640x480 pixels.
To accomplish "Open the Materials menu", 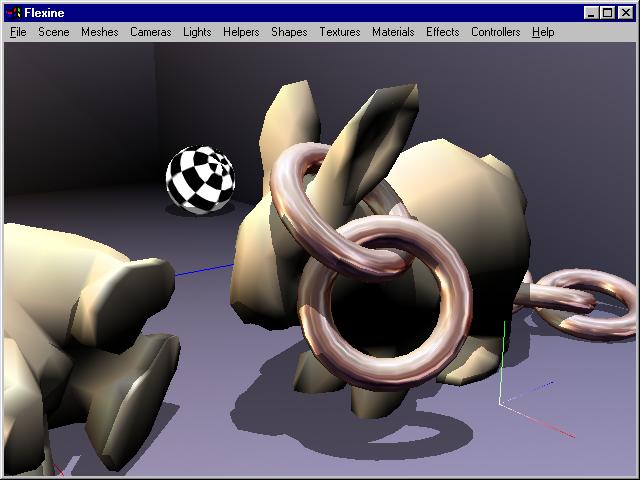I will click(393, 32).
